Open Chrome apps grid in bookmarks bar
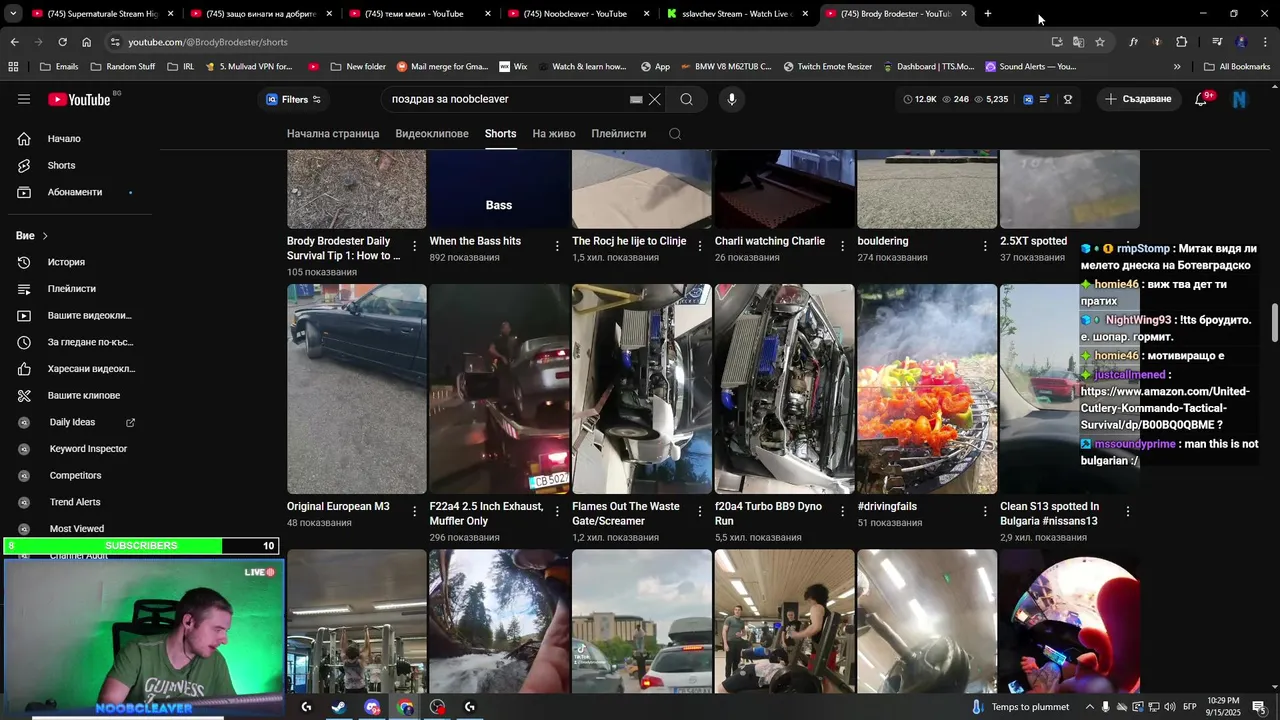This screenshot has height=720, width=1280. click(x=13, y=67)
